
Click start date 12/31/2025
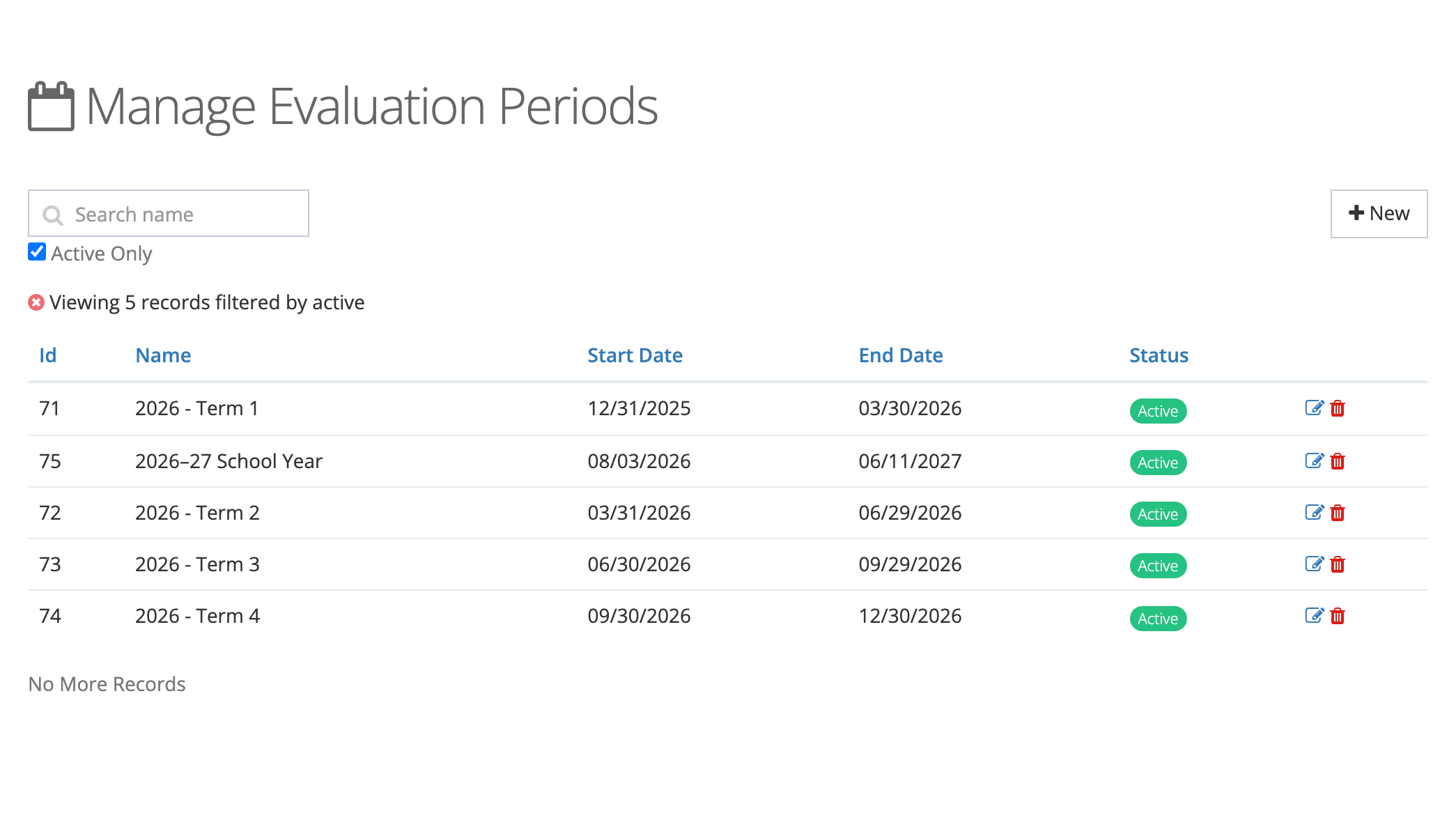pos(639,408)
